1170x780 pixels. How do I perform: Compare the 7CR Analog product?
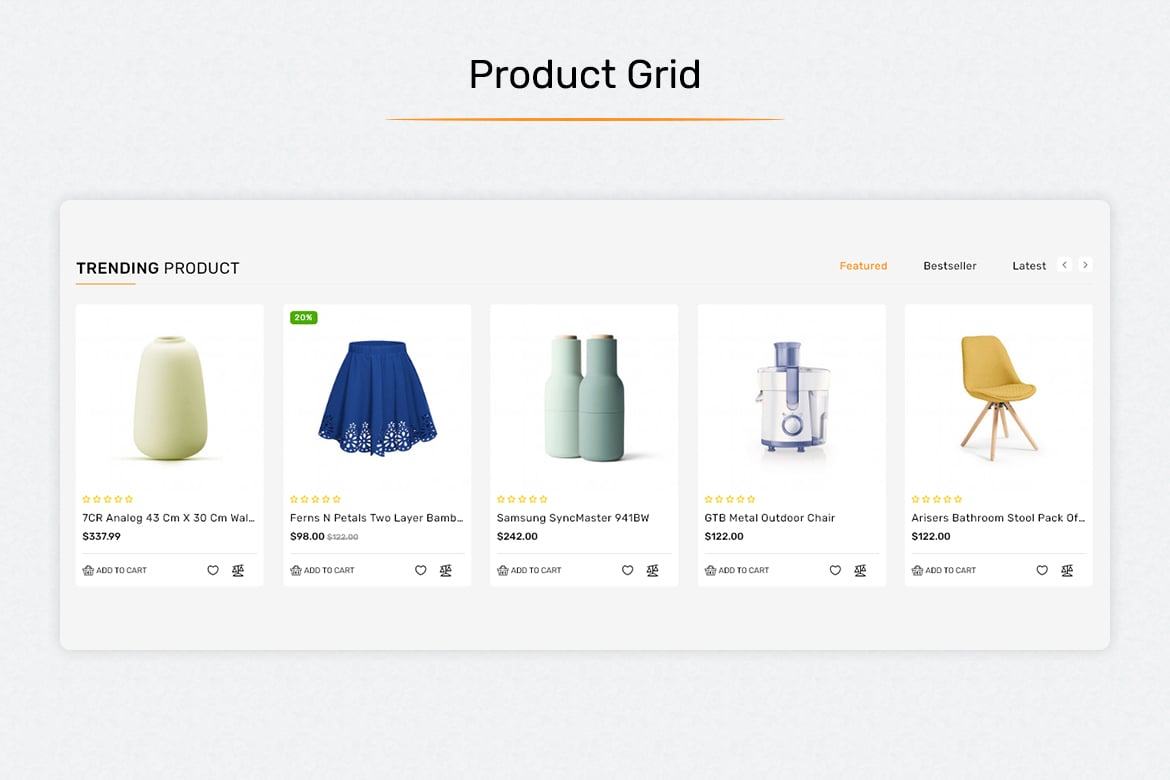pos(238,570)
